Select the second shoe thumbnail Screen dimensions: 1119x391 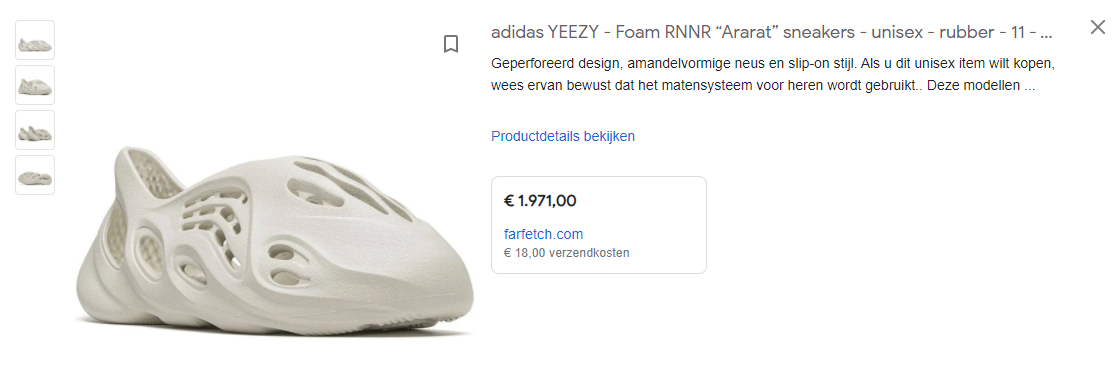coord(35,85)
